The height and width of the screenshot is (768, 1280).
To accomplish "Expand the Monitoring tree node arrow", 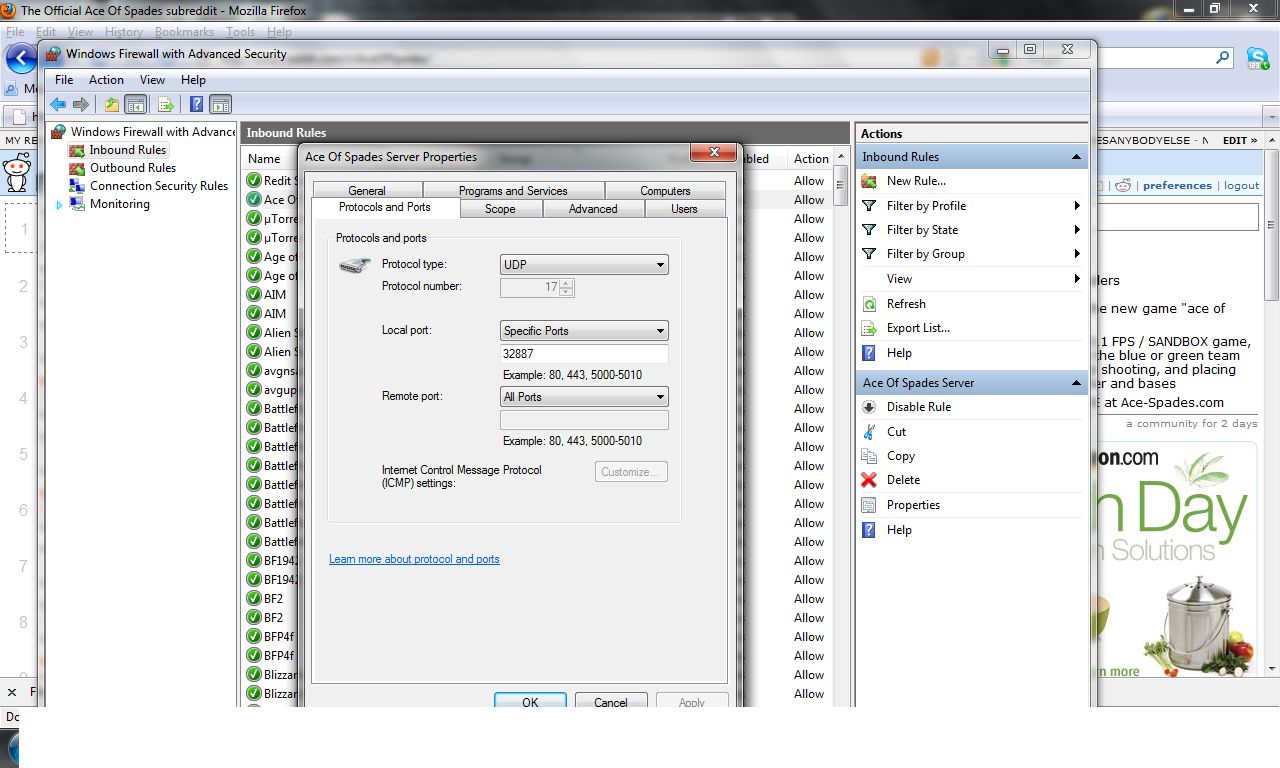I will coord(59,205).
